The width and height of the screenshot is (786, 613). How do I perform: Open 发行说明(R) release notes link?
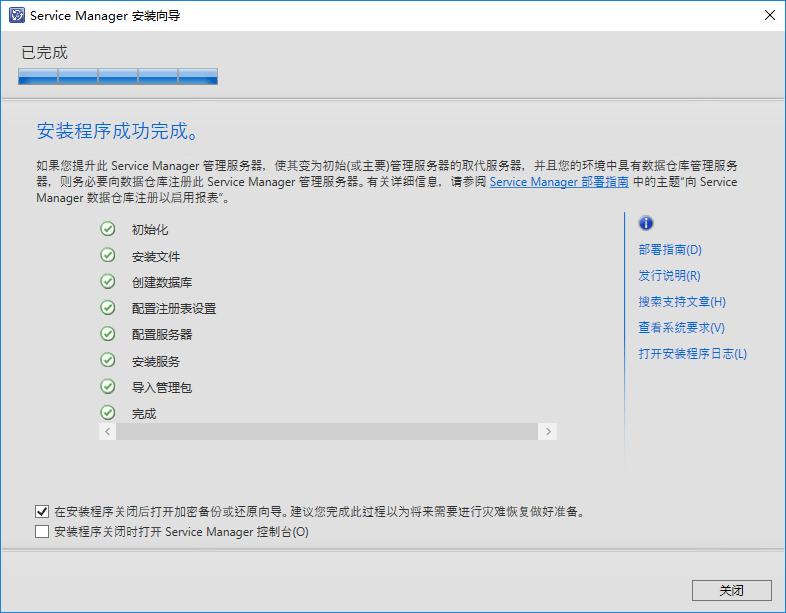point(669,276)
